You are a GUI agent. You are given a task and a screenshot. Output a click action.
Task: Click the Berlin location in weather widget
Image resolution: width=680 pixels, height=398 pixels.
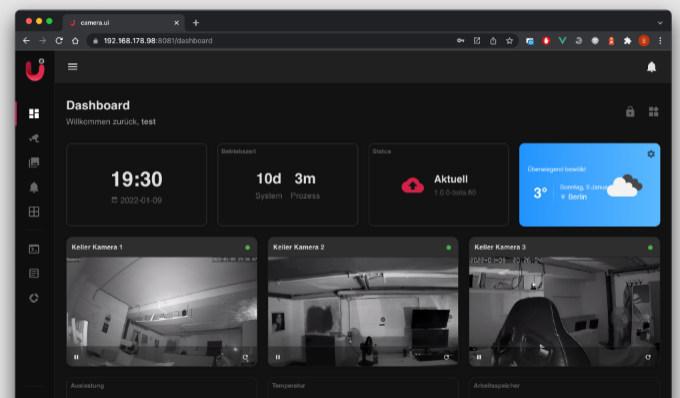(577, 197)
